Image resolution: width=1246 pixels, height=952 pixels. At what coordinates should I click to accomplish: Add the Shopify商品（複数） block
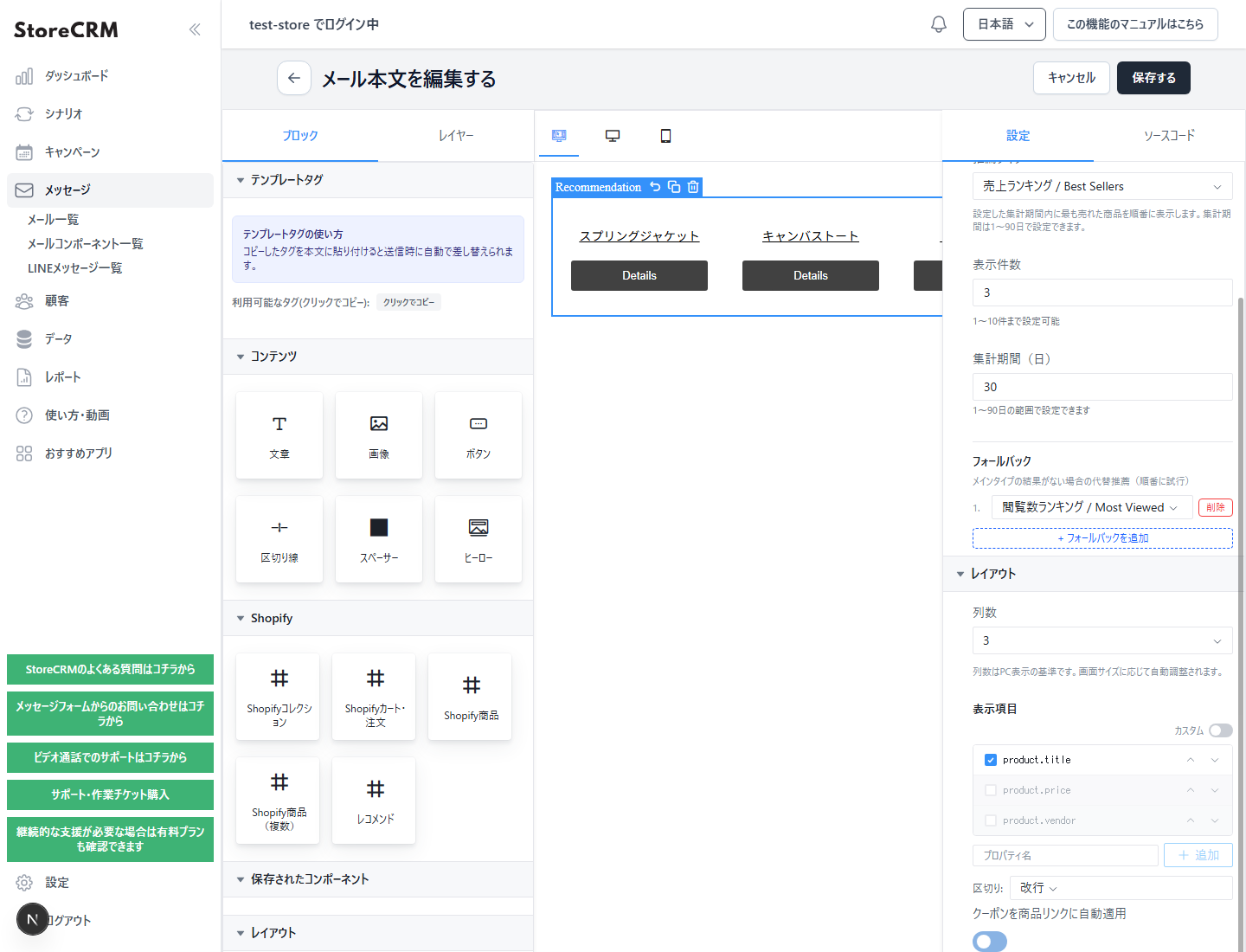pyautogui.click(x=279, y=801)
